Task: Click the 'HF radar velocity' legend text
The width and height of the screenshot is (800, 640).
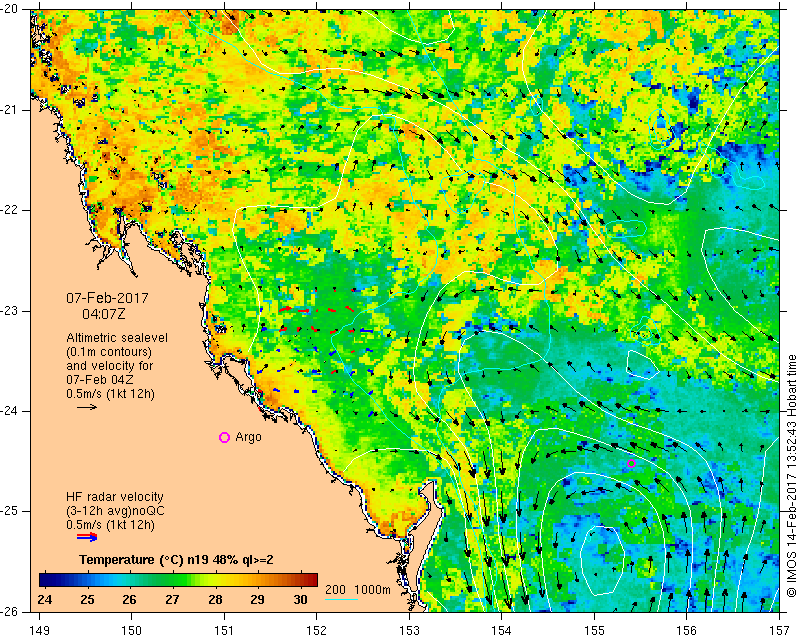Action: coord(115,497)
